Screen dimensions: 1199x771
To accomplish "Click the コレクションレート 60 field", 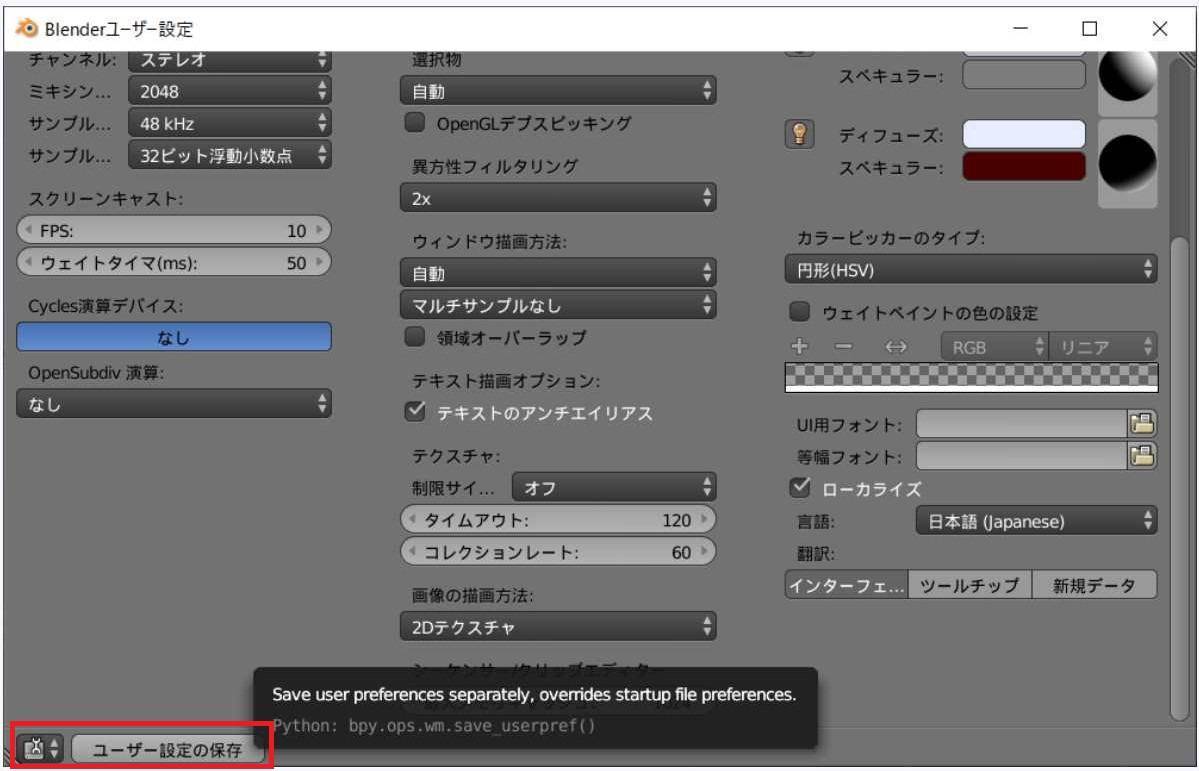I will click(557, 551).
